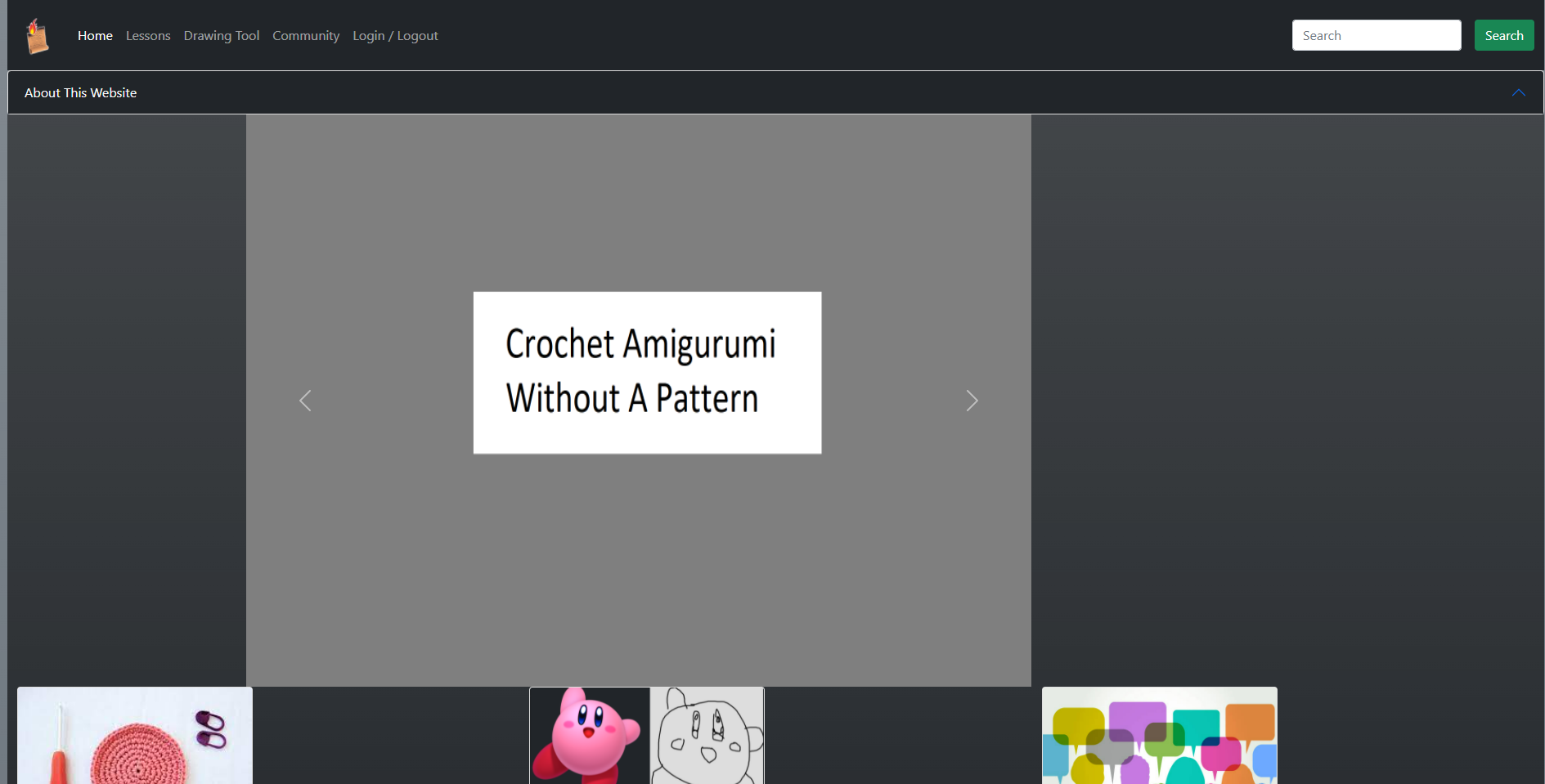Image resolution: width=1545 pixels, height=784 pixels.
Task: Open the crochet circle thumbnail card
Action: (x=135, y=736)
